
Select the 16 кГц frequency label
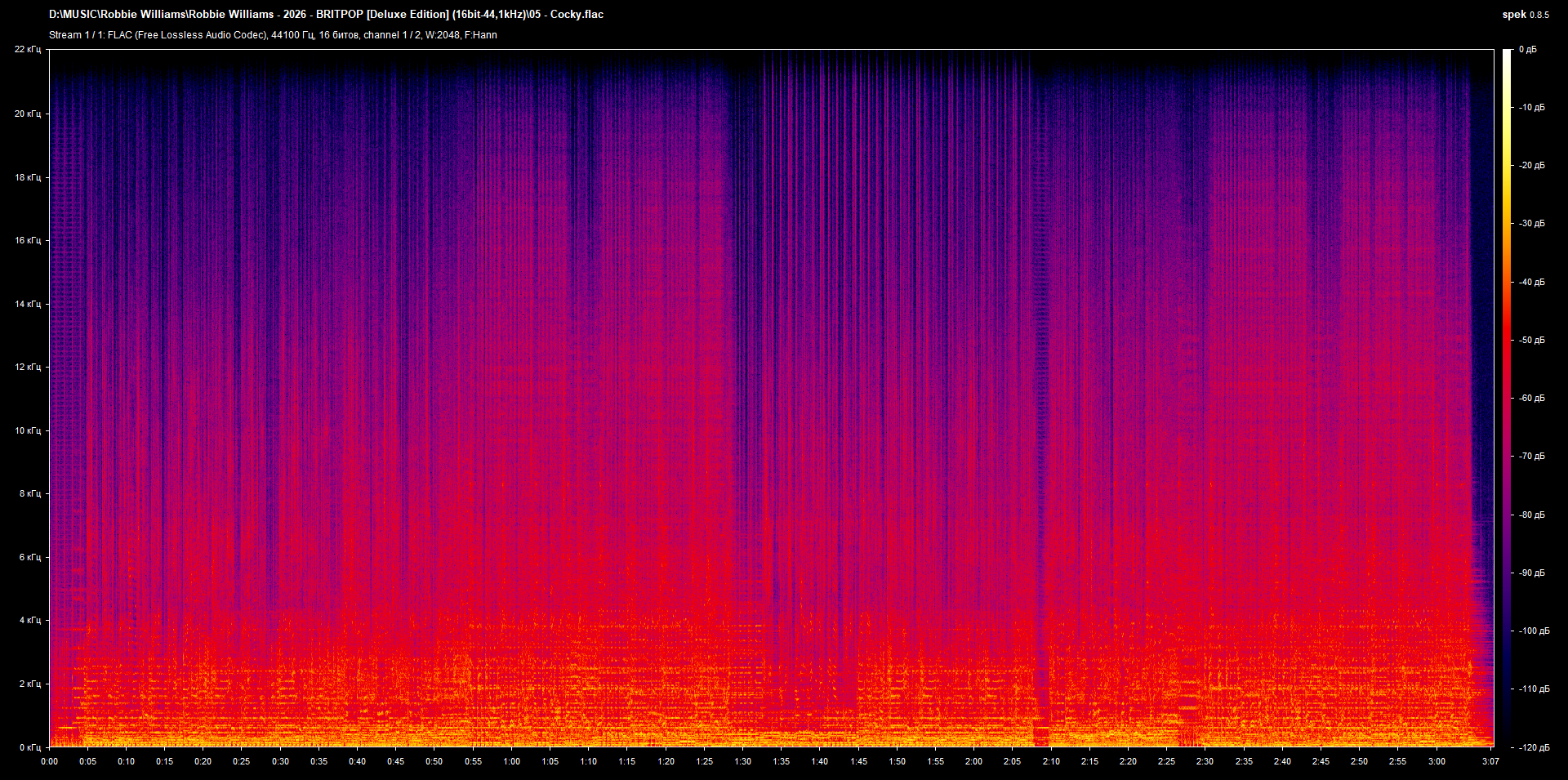click(28, 240)
